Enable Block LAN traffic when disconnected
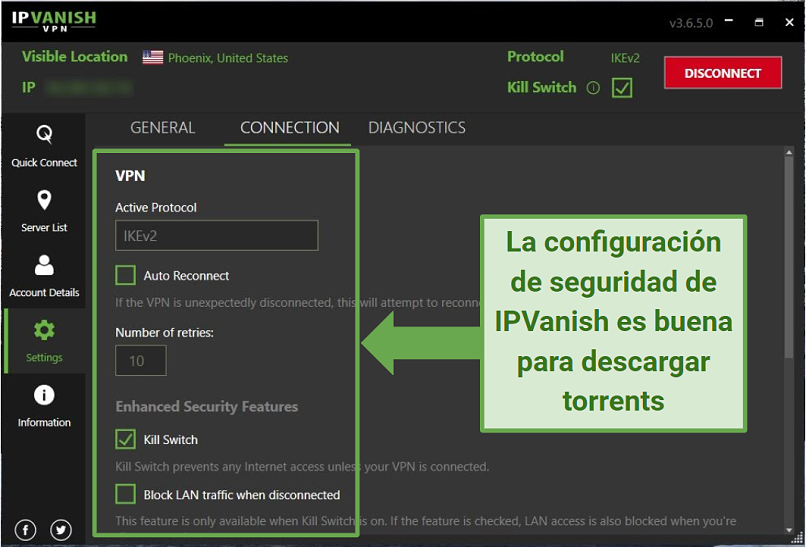This screenshot has width=806, height=547. 125,495
